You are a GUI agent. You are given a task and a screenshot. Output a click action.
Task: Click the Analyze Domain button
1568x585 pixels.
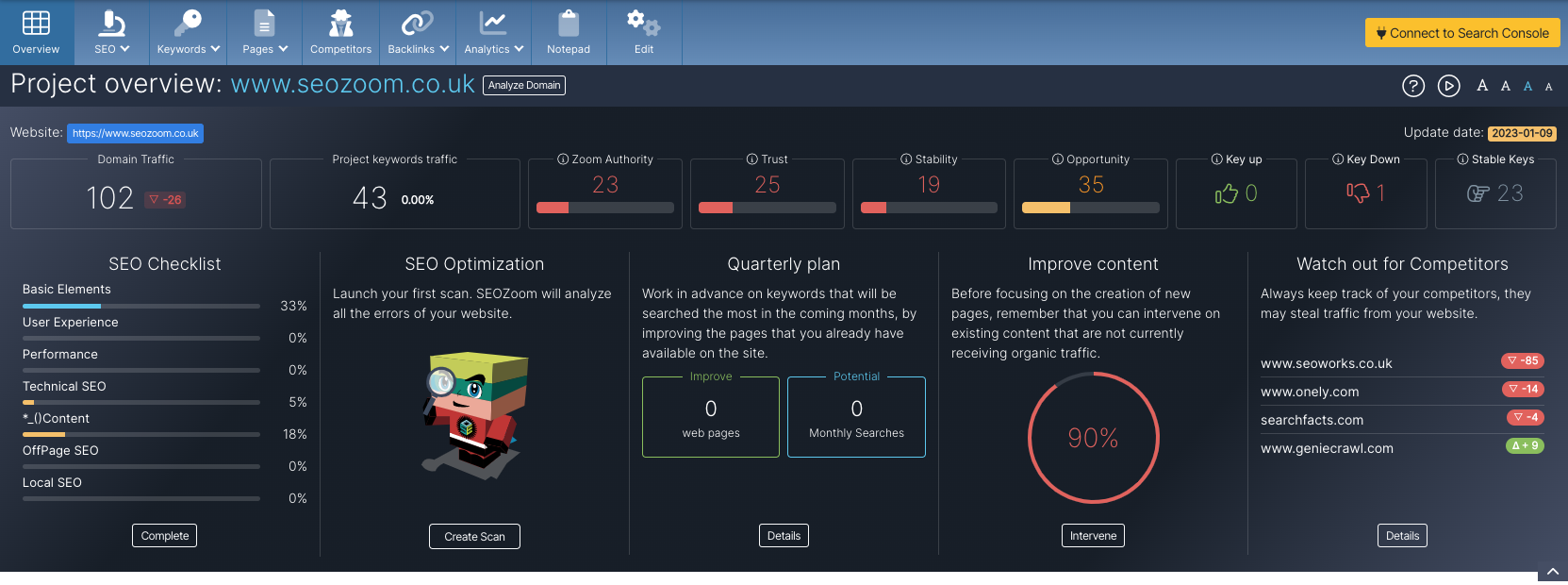(x=524, y=85)
